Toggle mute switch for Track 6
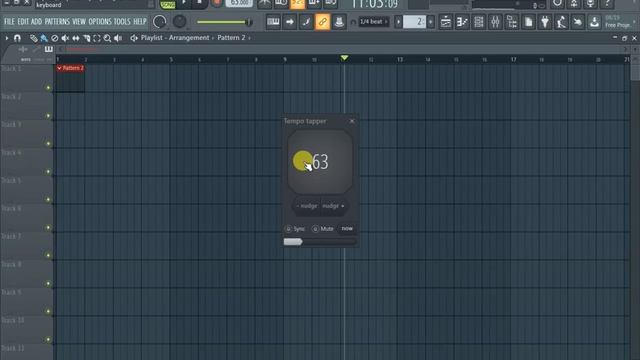 (x=48, y=228)
